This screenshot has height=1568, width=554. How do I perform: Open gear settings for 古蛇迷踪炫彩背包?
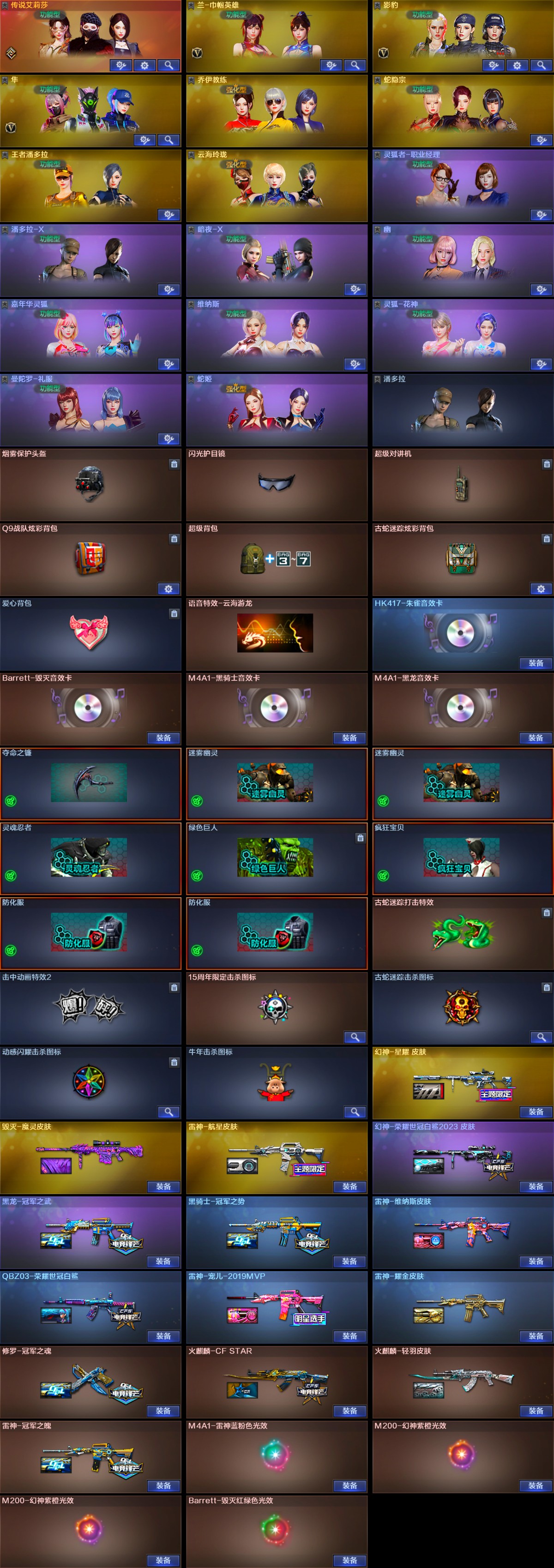pos(541,589)
